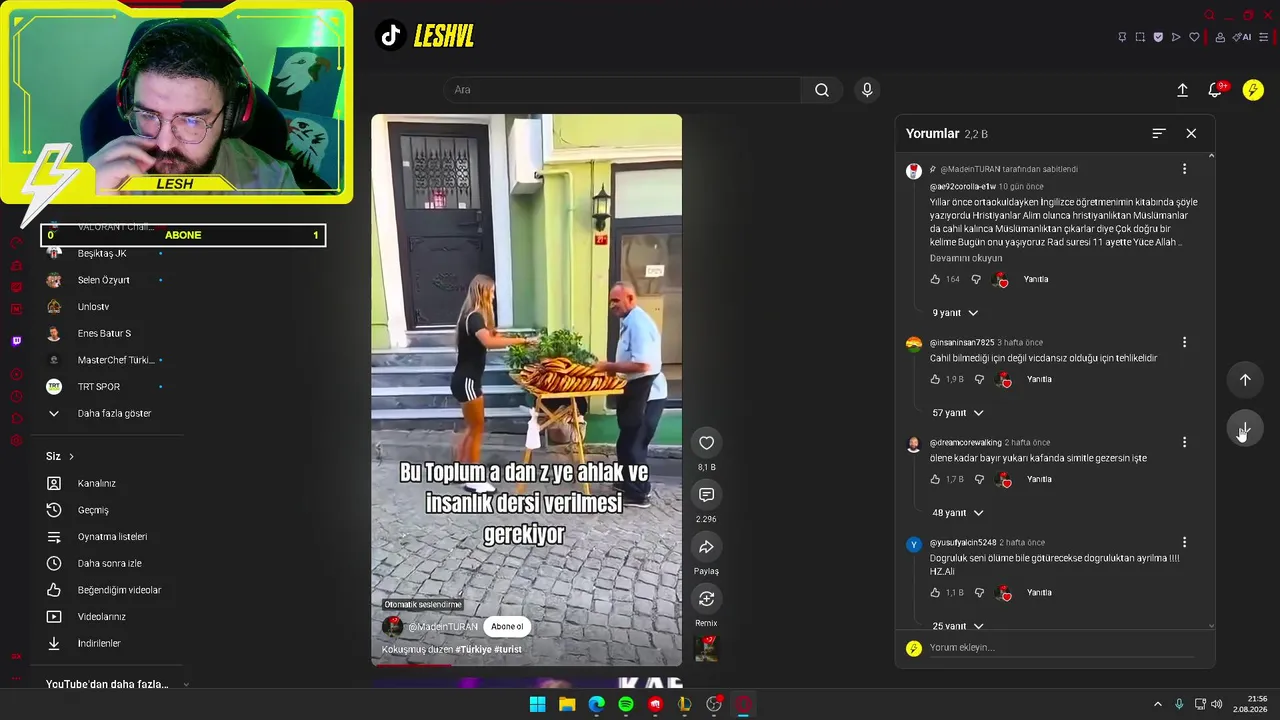This screenshot has height=720, width=1280.
Task: Share the short with the Paylaş arrow
Action: coord(706,547)
